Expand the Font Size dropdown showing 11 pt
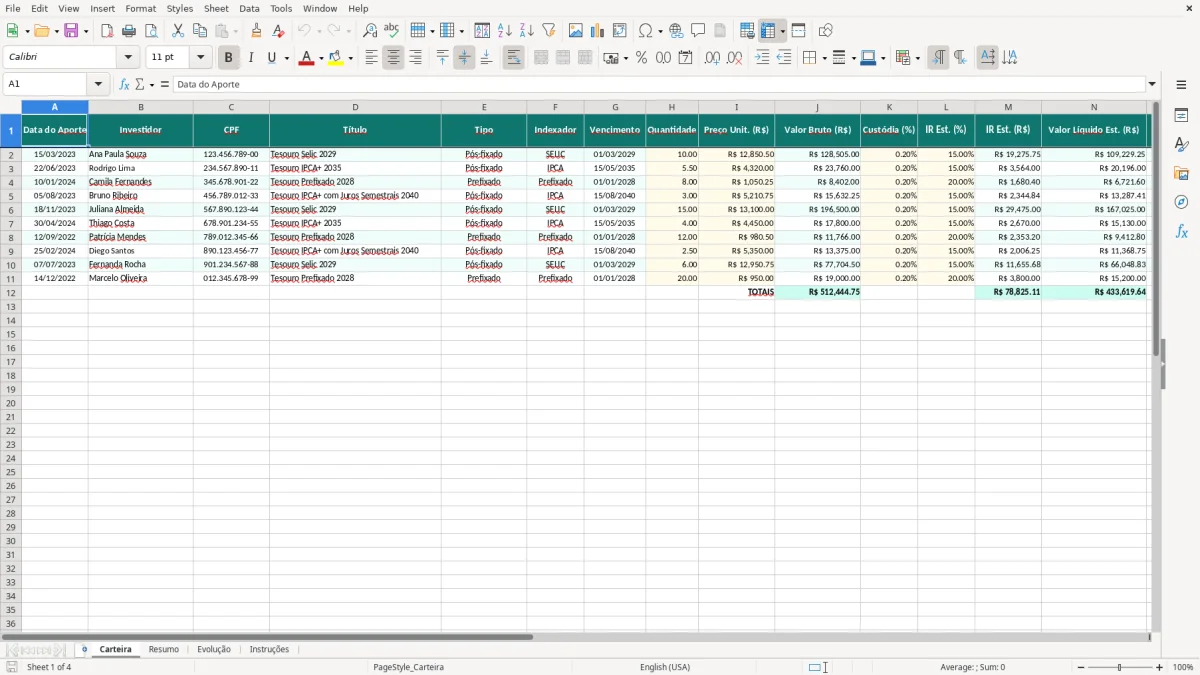1200x675 pixels. (200, 58)
